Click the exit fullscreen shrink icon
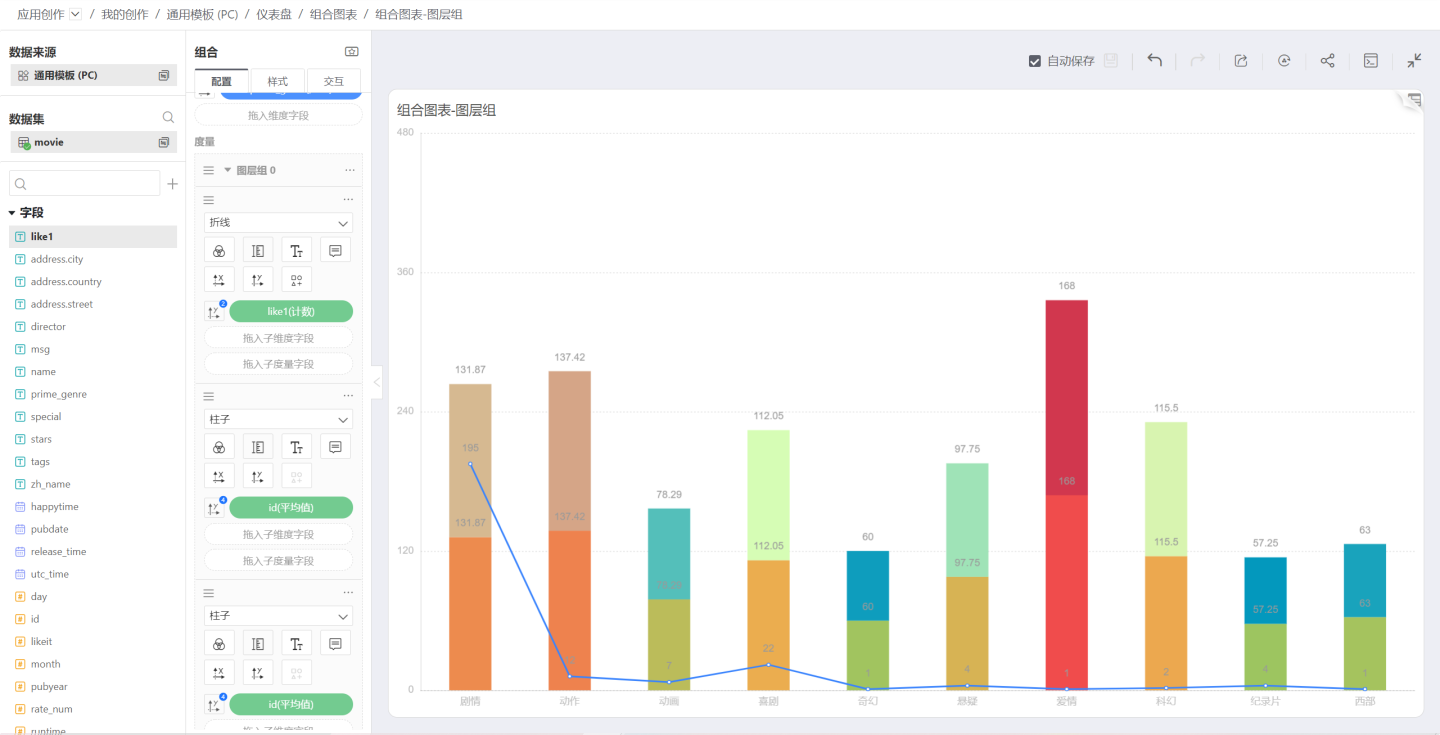The image size is (1440, 735). 1414,61
